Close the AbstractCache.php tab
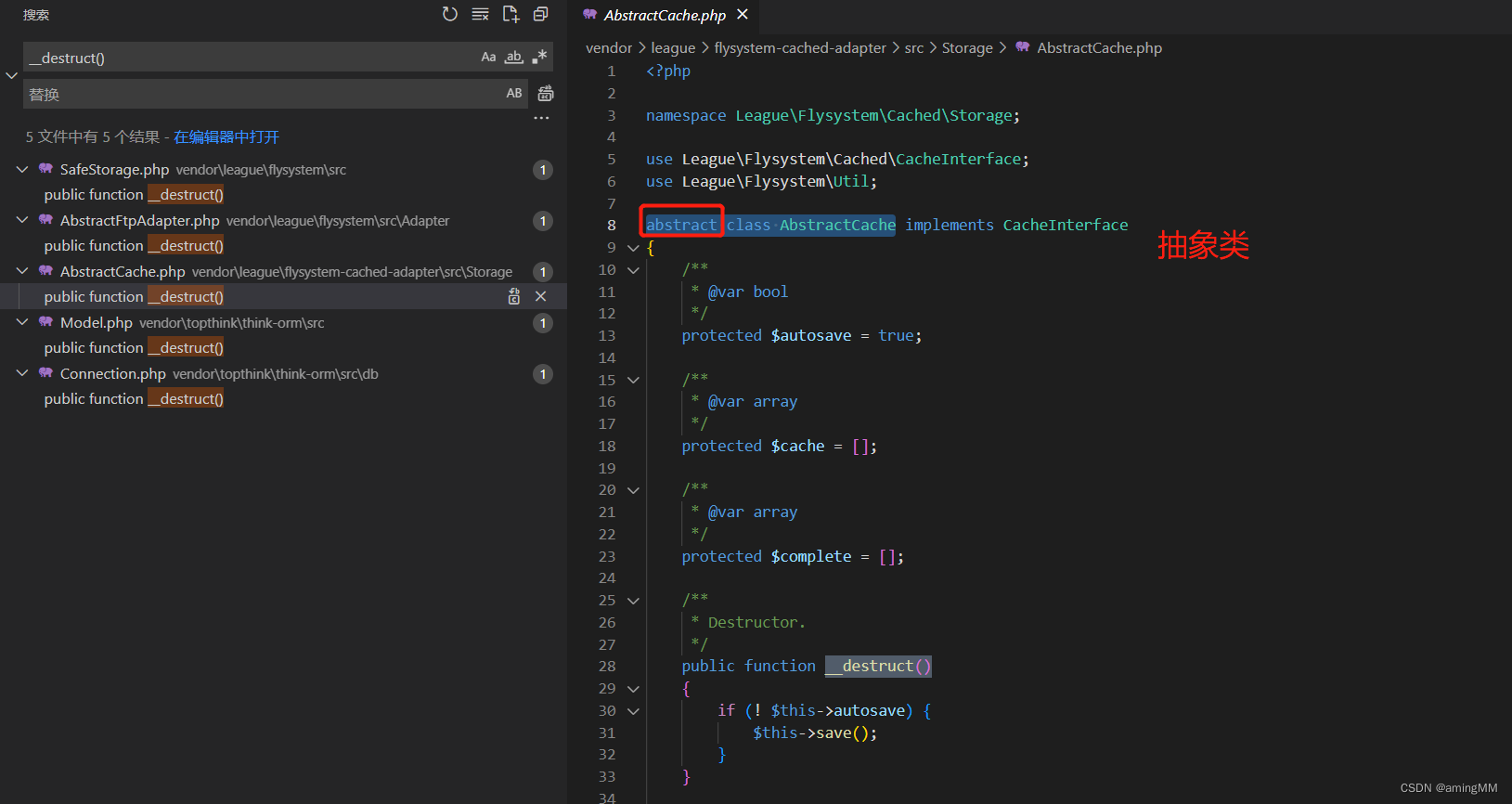Screen dimensions: 1512x804 [x=743, y=14]
